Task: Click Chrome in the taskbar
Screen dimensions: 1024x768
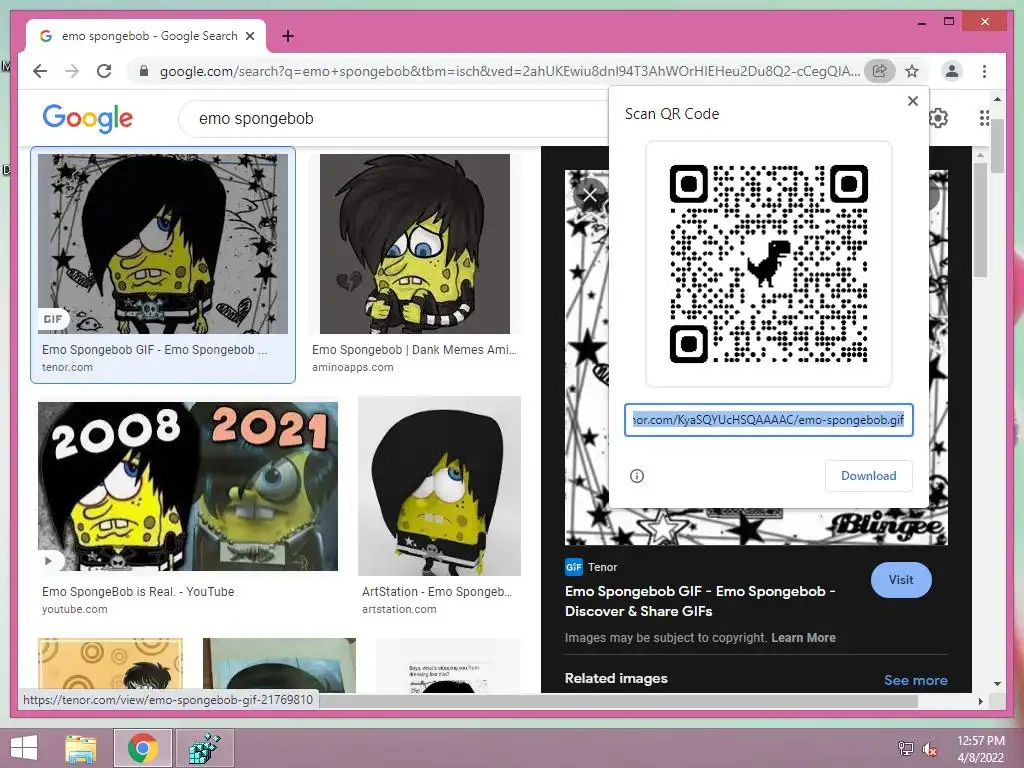Action: point(142,748)
